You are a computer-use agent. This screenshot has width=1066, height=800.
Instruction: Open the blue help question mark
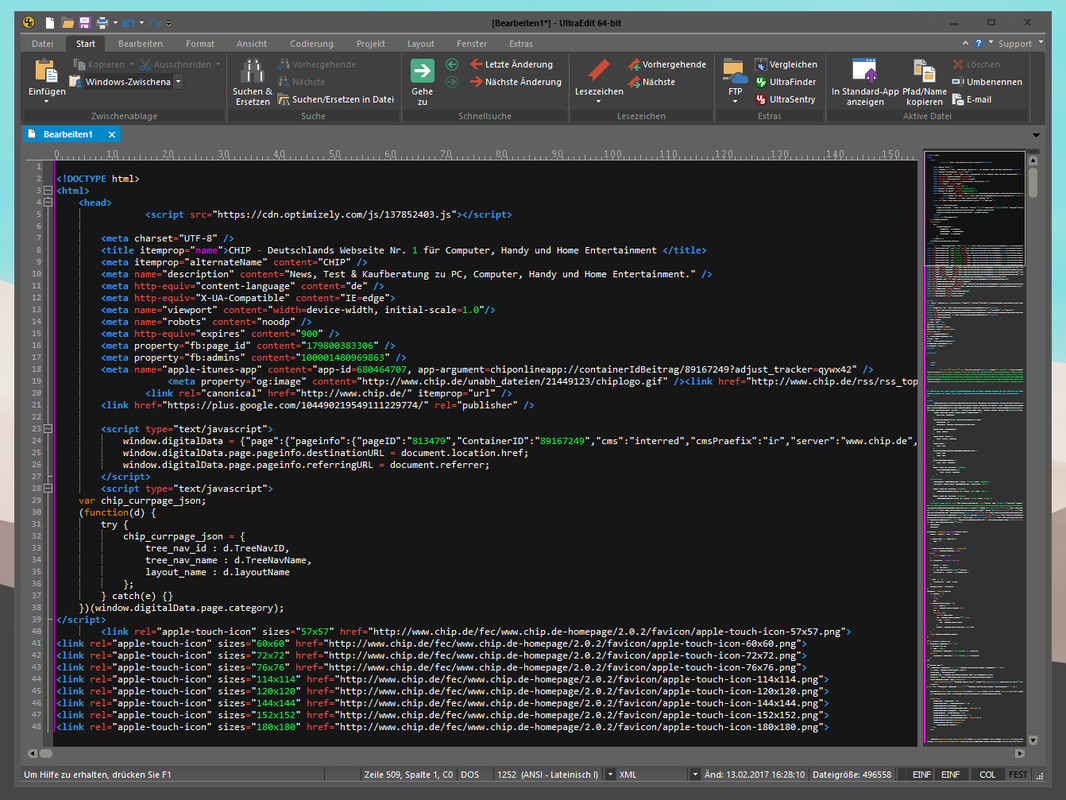tap(978, 43)
